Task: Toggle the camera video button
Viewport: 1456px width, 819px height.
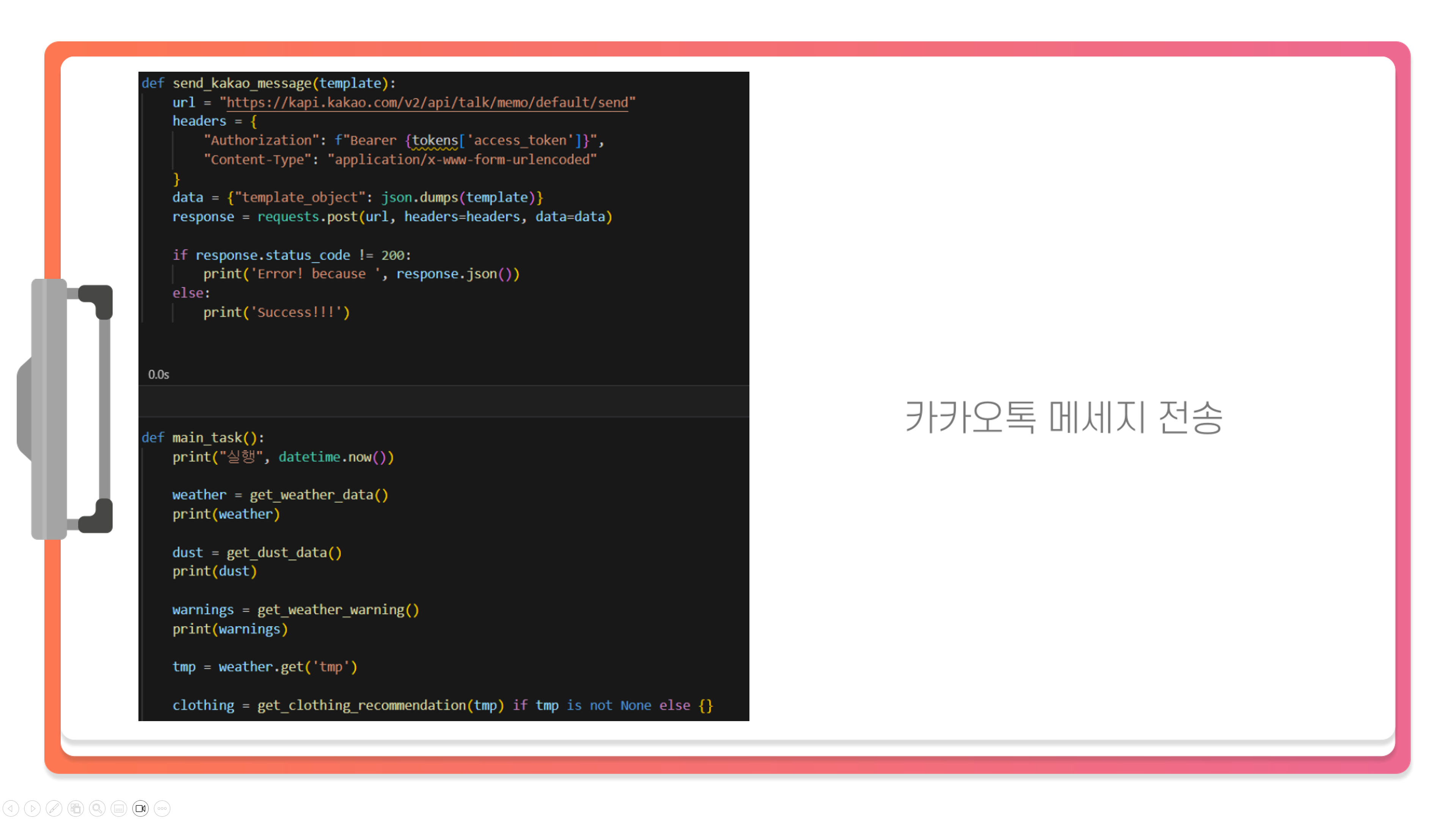Action: [x=141, y=808]
